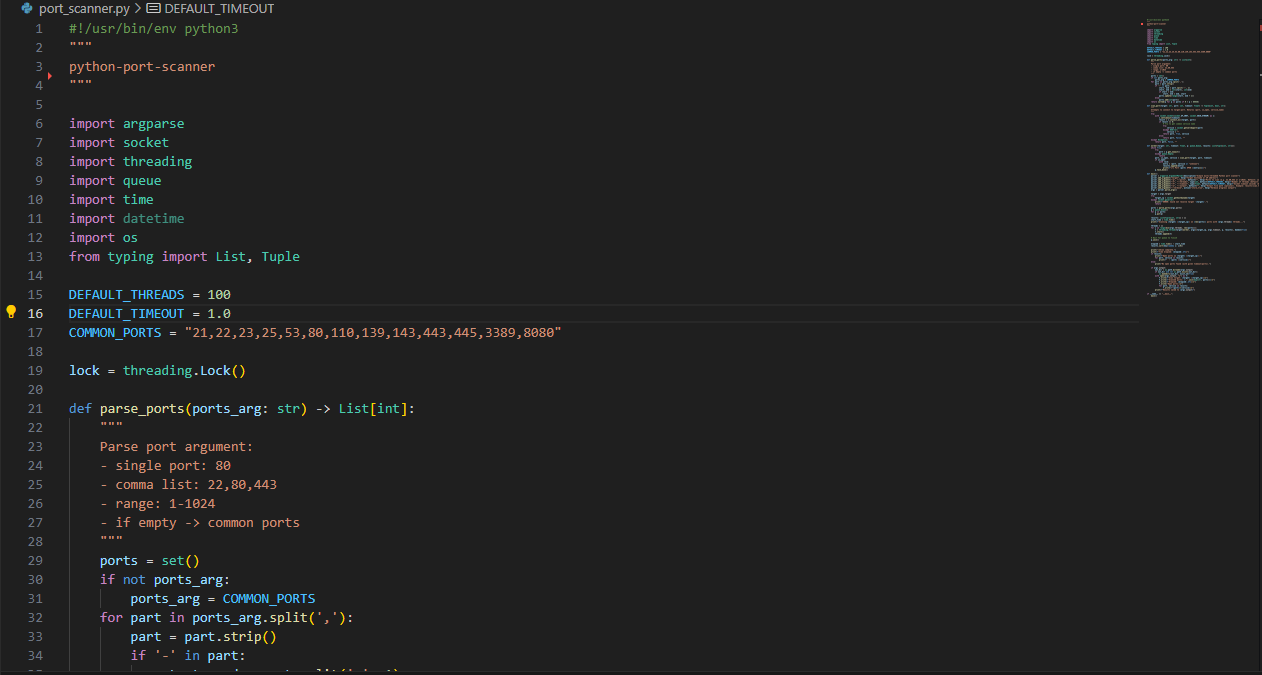Place cursor on DEFAULT_THREADS on line 15
This screenshot has width=1262, height=675.
coord(126,294)
